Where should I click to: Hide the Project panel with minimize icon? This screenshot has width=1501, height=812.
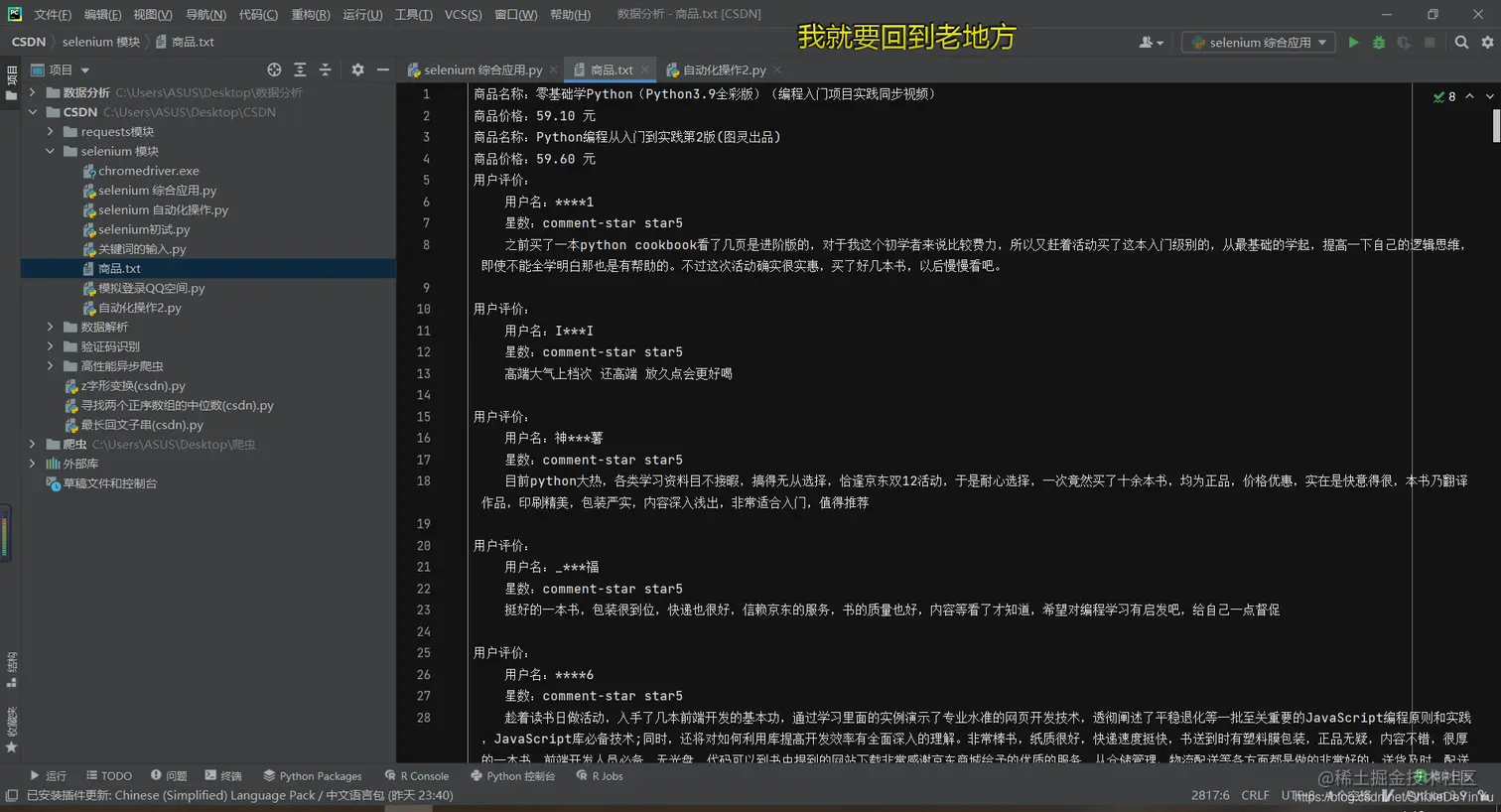[x=382, y=70]
